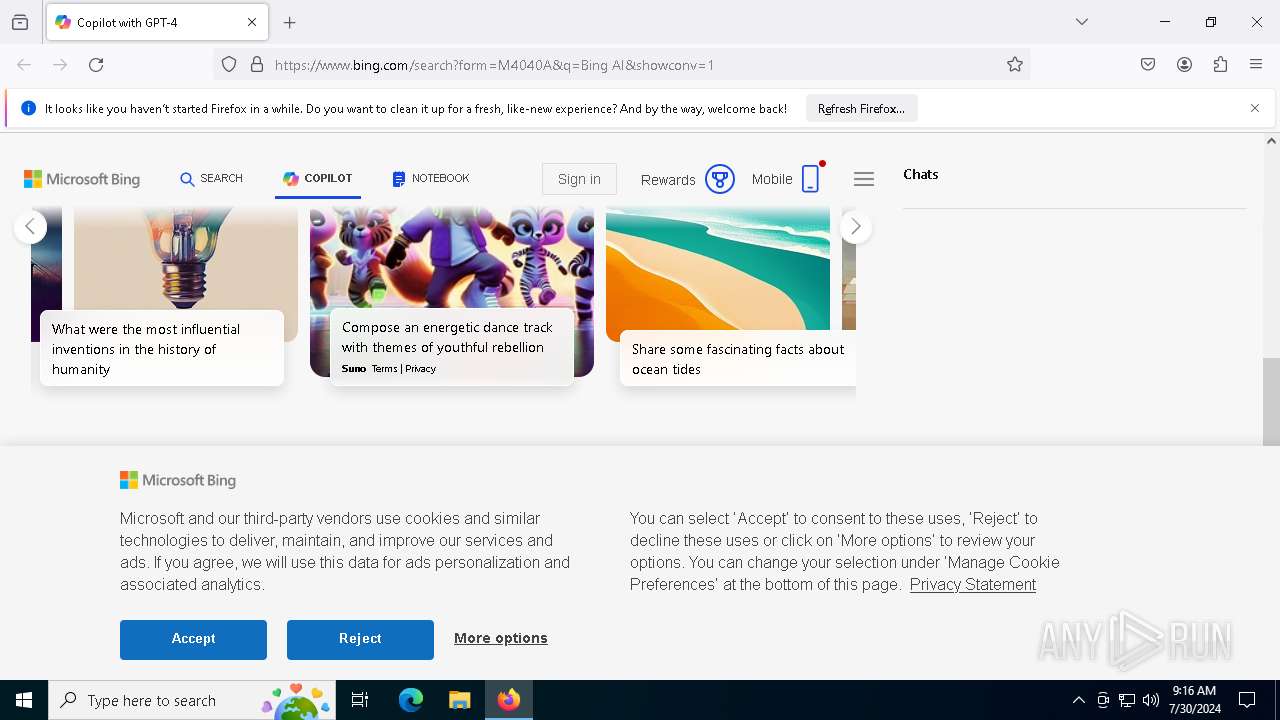1280x720 pixels.
Task: Show next suggestion cards with right arrow
Action: coord(855,227)
